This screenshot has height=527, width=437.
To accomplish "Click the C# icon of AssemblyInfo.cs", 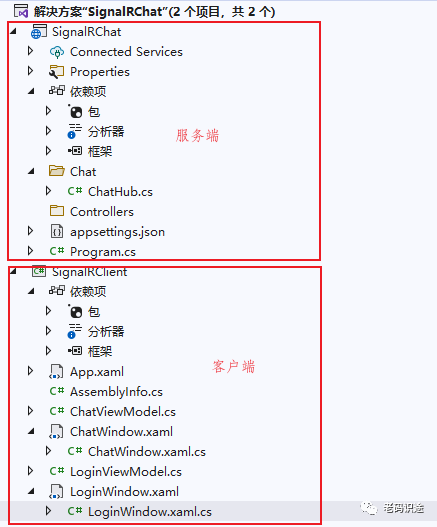I will click(56, 391).
